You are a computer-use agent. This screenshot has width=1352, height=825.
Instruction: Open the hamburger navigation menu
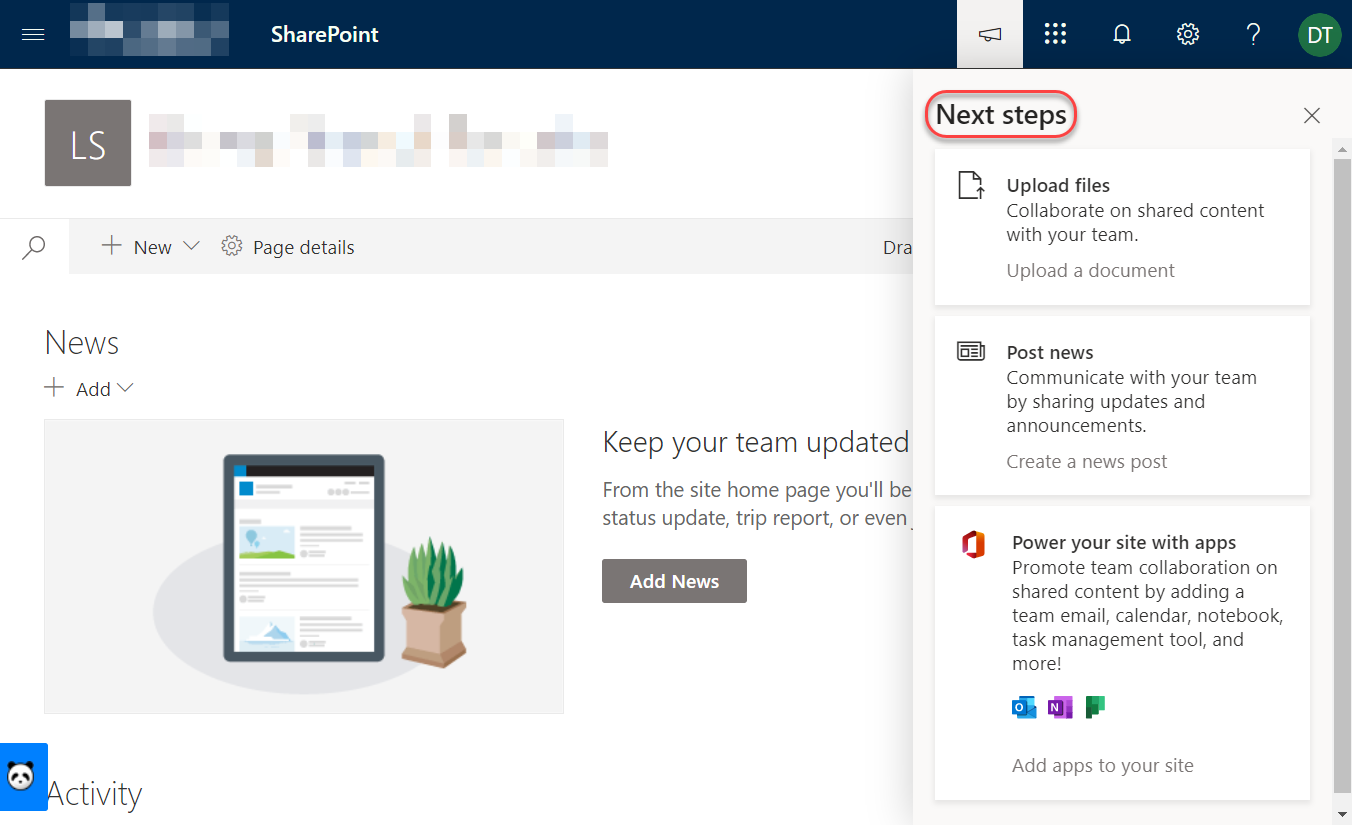coord(33,34)
